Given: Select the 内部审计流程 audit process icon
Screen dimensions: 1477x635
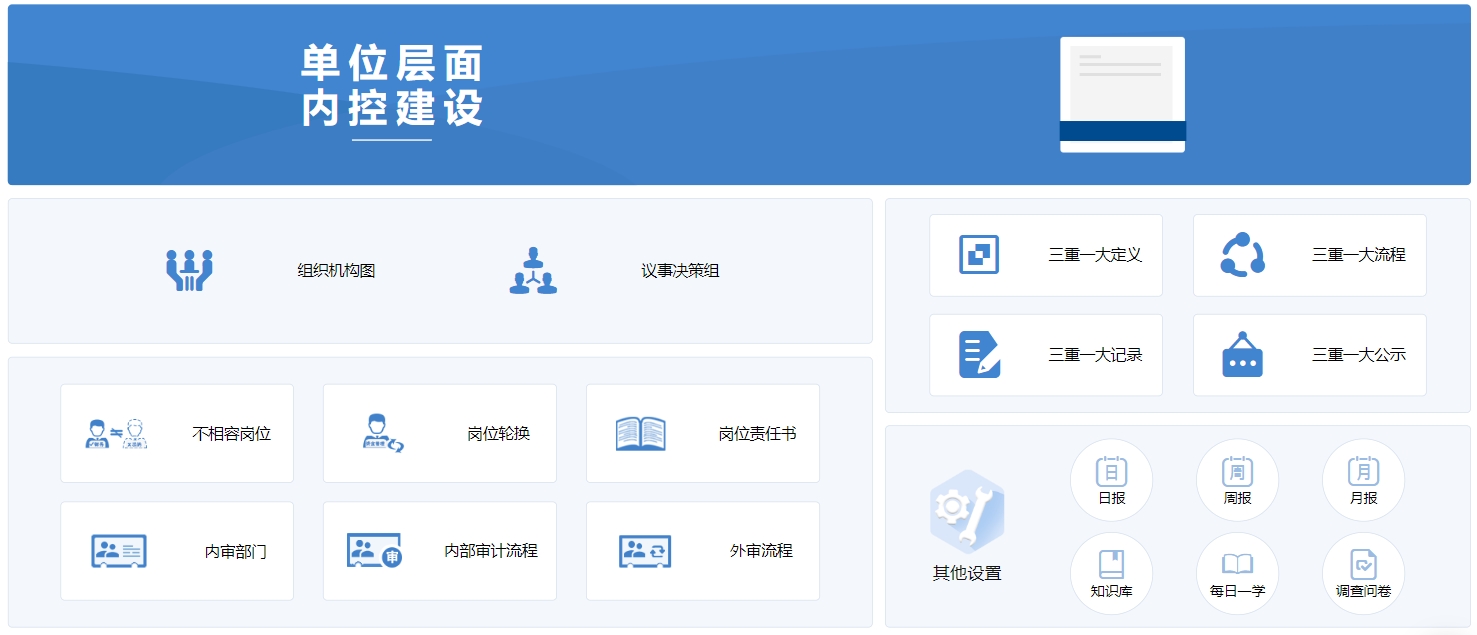Looking at the screenshot, I should pos(375,549).
